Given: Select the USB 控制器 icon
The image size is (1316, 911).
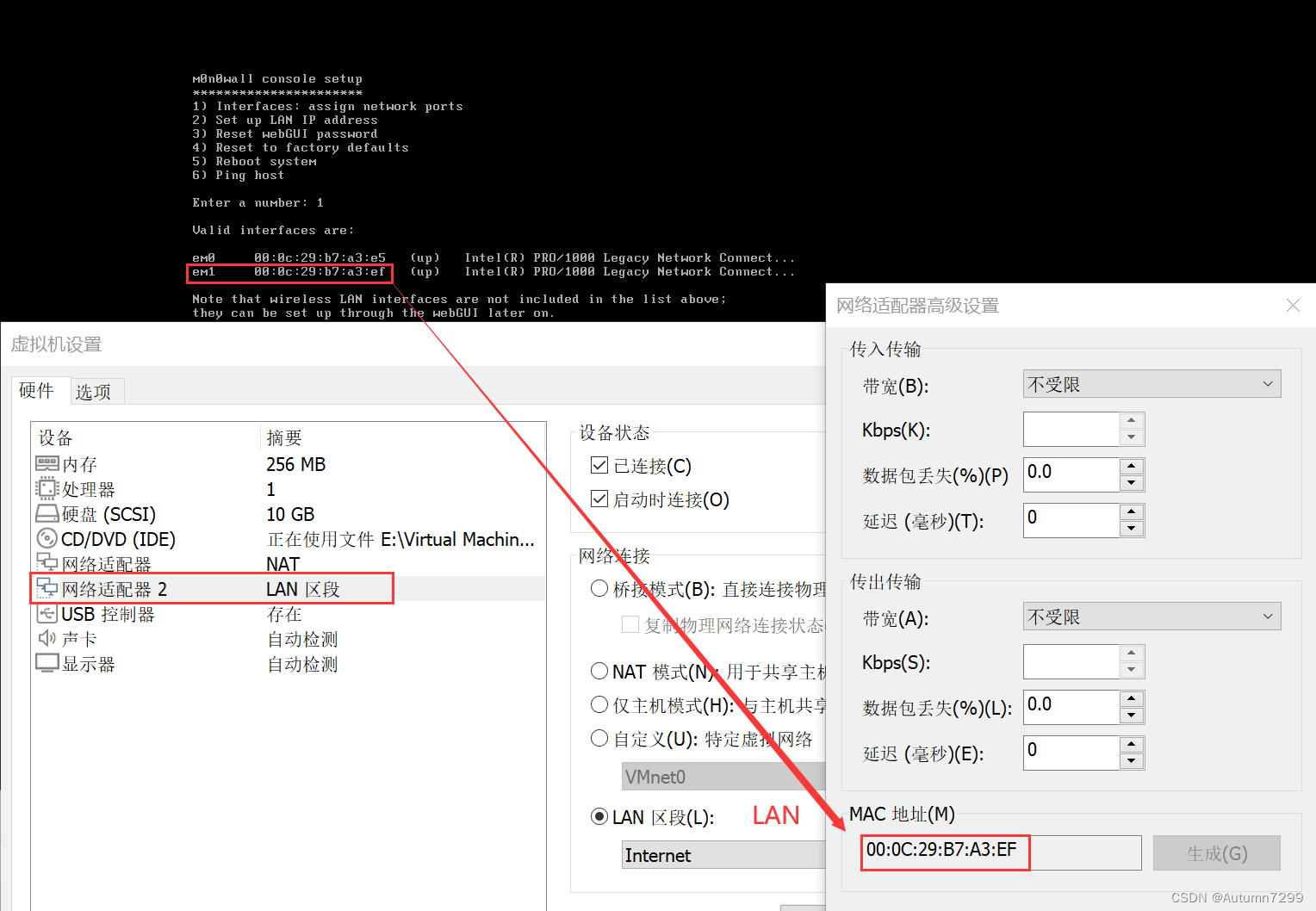Looking at the screenshot, I should coord(47,614).
